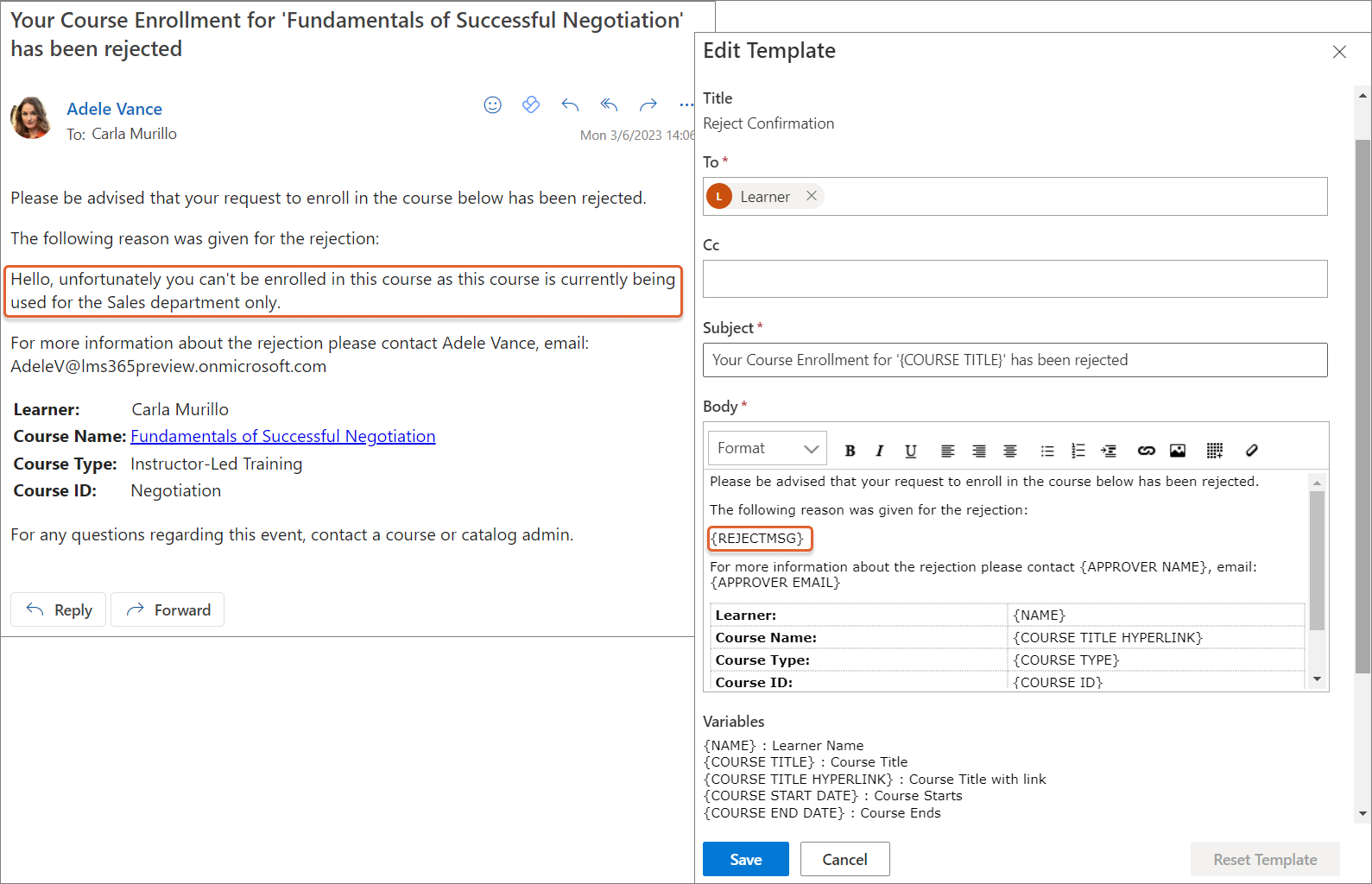Toggle bold formatting in body toolbar
Image resolution: width=1372 pixels, height=884 pixels.
850,451
